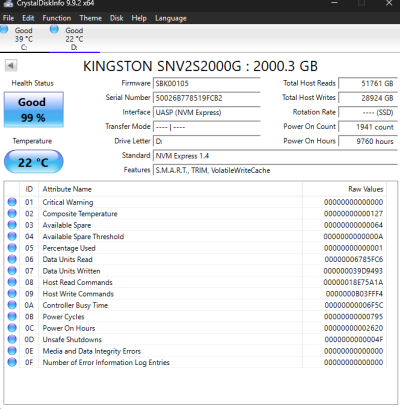Image resolution: width=400 pixels, height=409 pixels.
Task: Select the Unsafe Shutdowns attribute name
Action: click(x=72, y=339)
